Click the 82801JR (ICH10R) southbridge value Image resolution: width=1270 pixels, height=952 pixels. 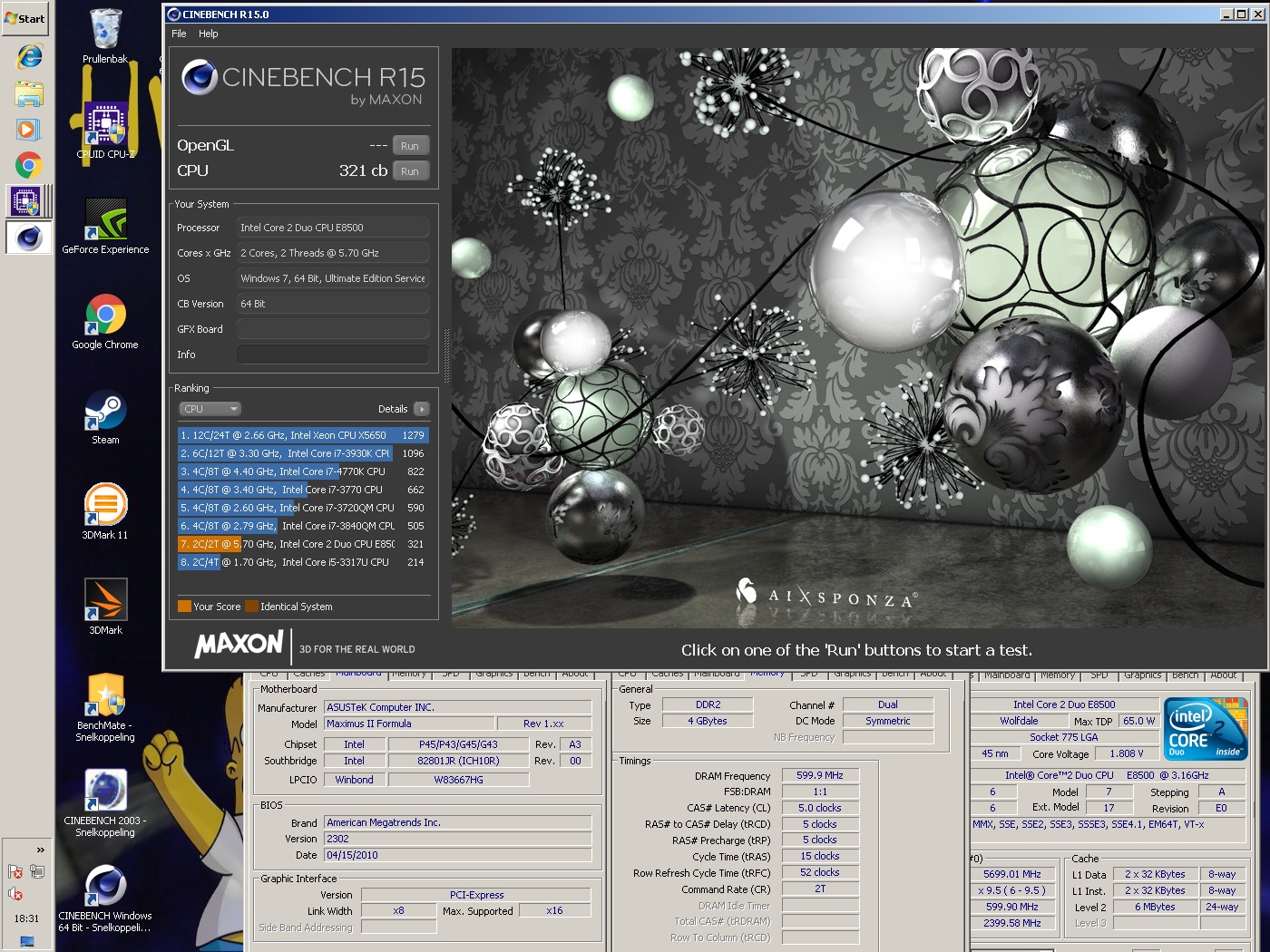[x=458, y=761]
